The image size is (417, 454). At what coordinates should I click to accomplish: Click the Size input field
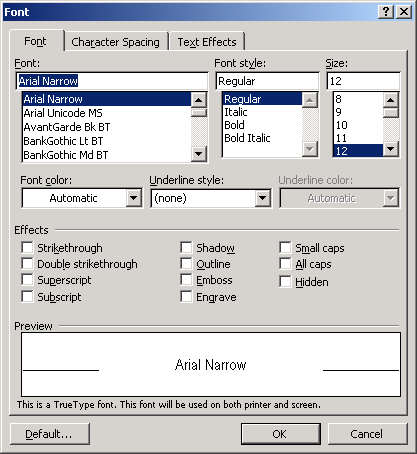[363, 81]
